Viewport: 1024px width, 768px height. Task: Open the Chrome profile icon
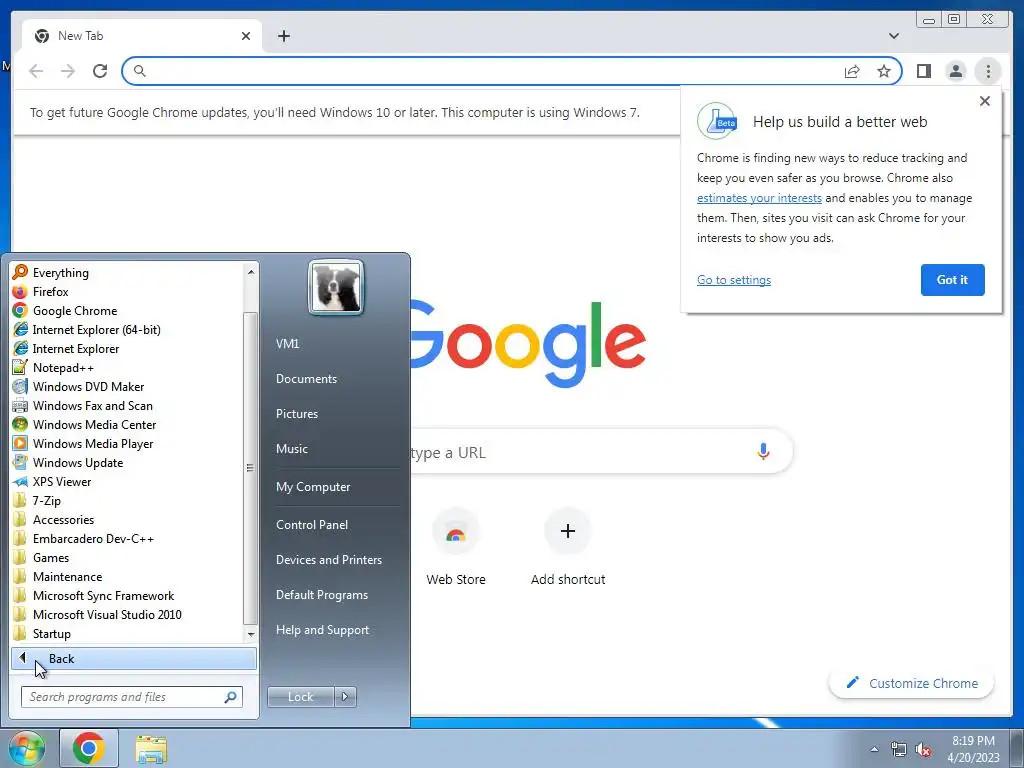(955, 71)
